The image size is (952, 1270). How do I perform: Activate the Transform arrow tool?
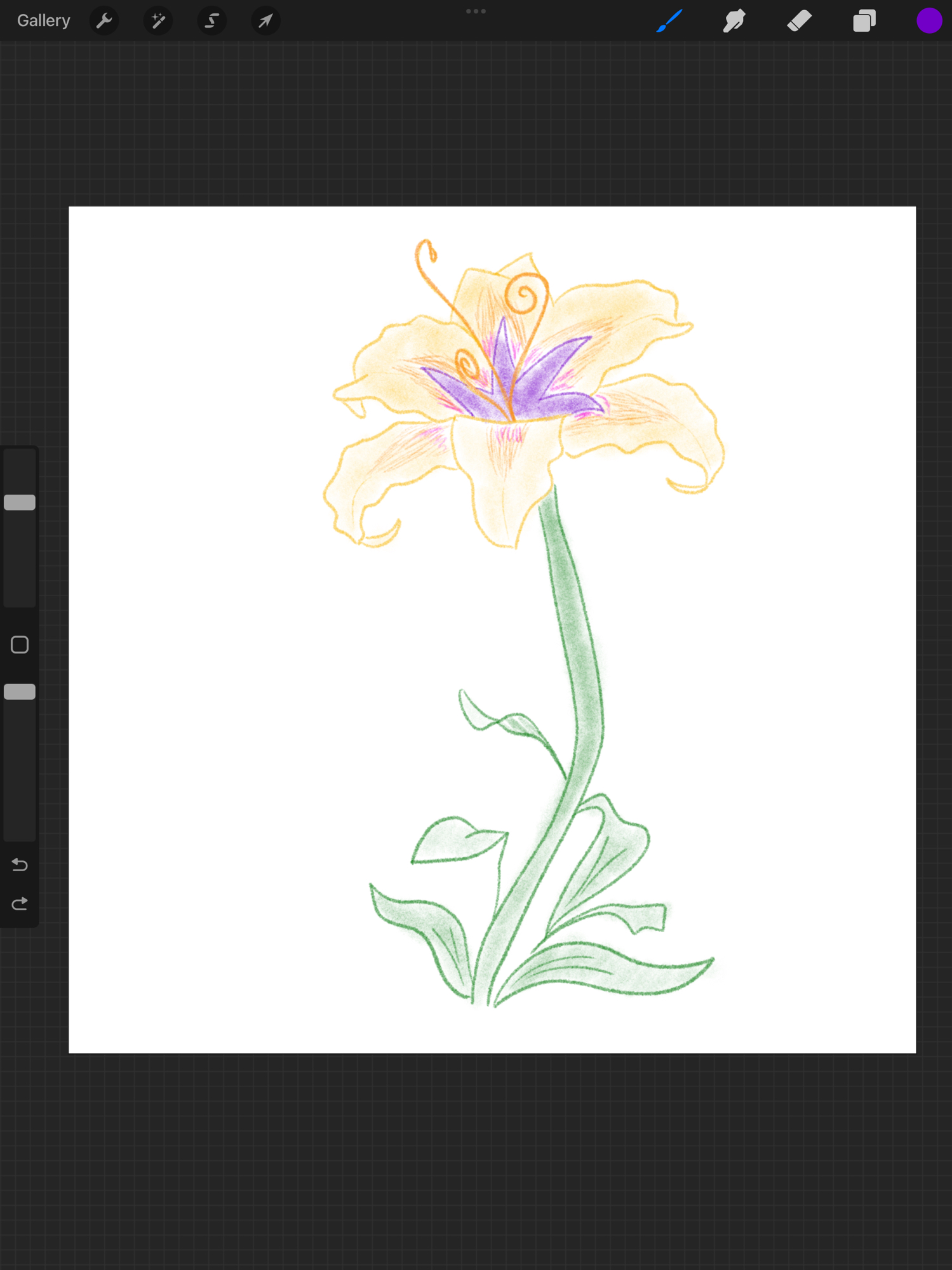pos(265,21)
